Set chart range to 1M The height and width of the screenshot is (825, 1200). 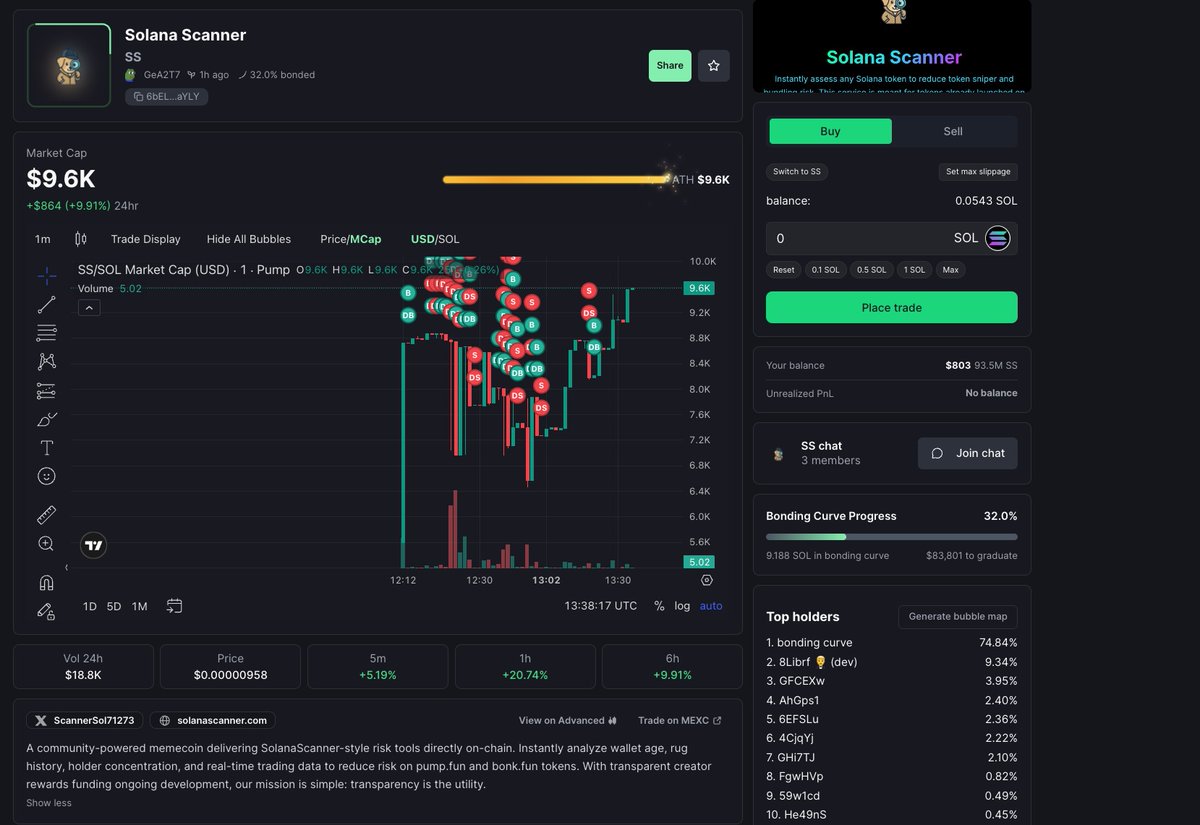[139, 606]
